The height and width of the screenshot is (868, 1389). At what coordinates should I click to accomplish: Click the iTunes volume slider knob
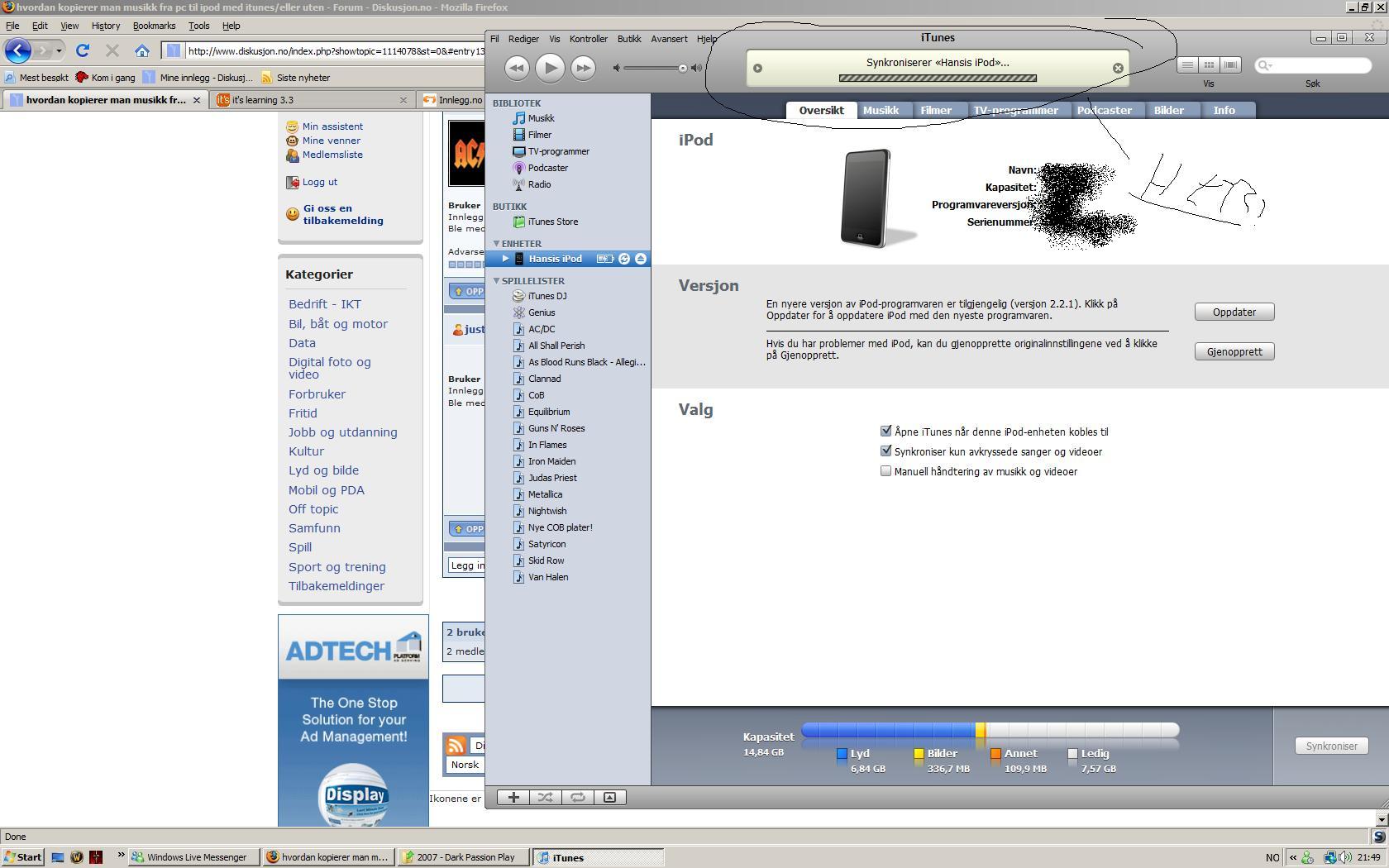tap(683, 68)
